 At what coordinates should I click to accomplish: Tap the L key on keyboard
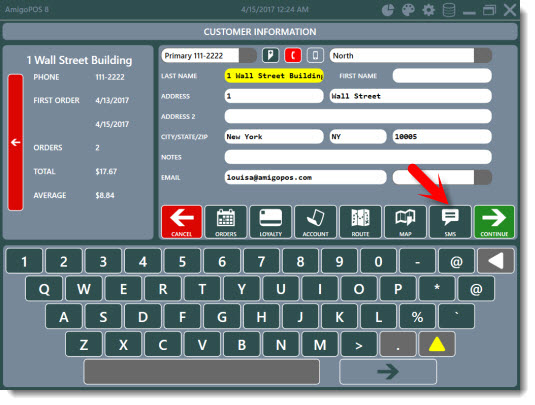click(378, 317)
